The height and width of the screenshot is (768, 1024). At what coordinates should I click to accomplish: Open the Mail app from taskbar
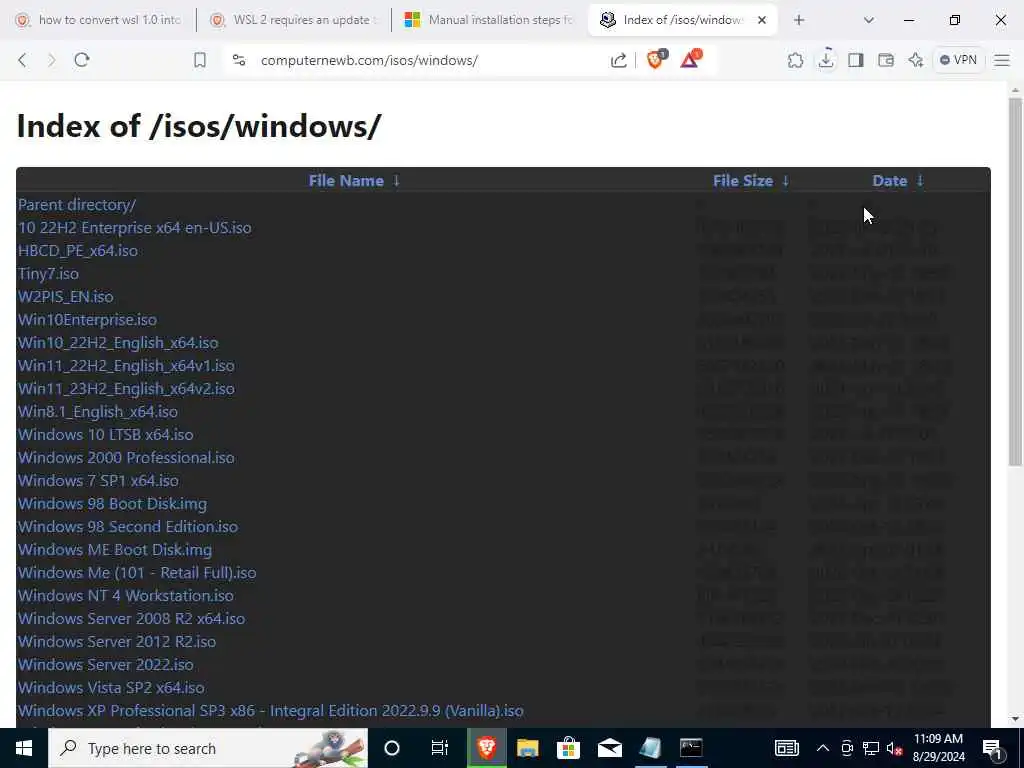(x=609, y=748)
